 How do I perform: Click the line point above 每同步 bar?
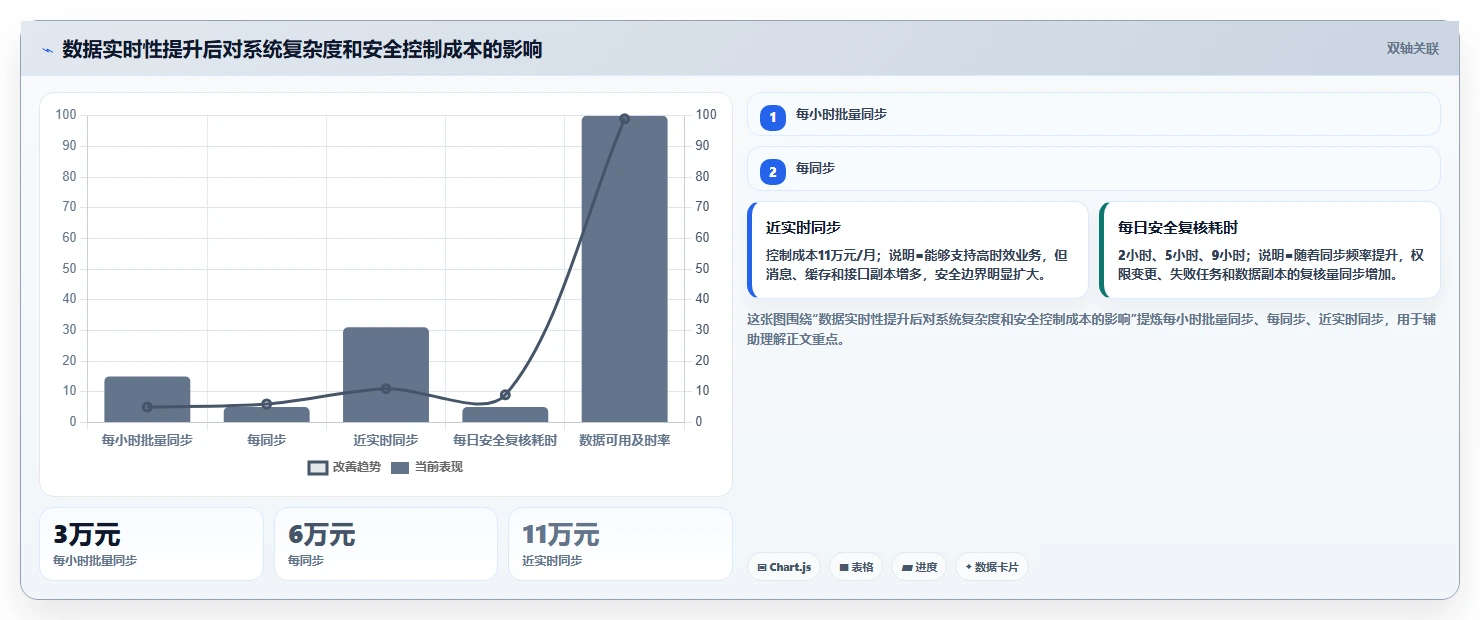coord(266,404)
